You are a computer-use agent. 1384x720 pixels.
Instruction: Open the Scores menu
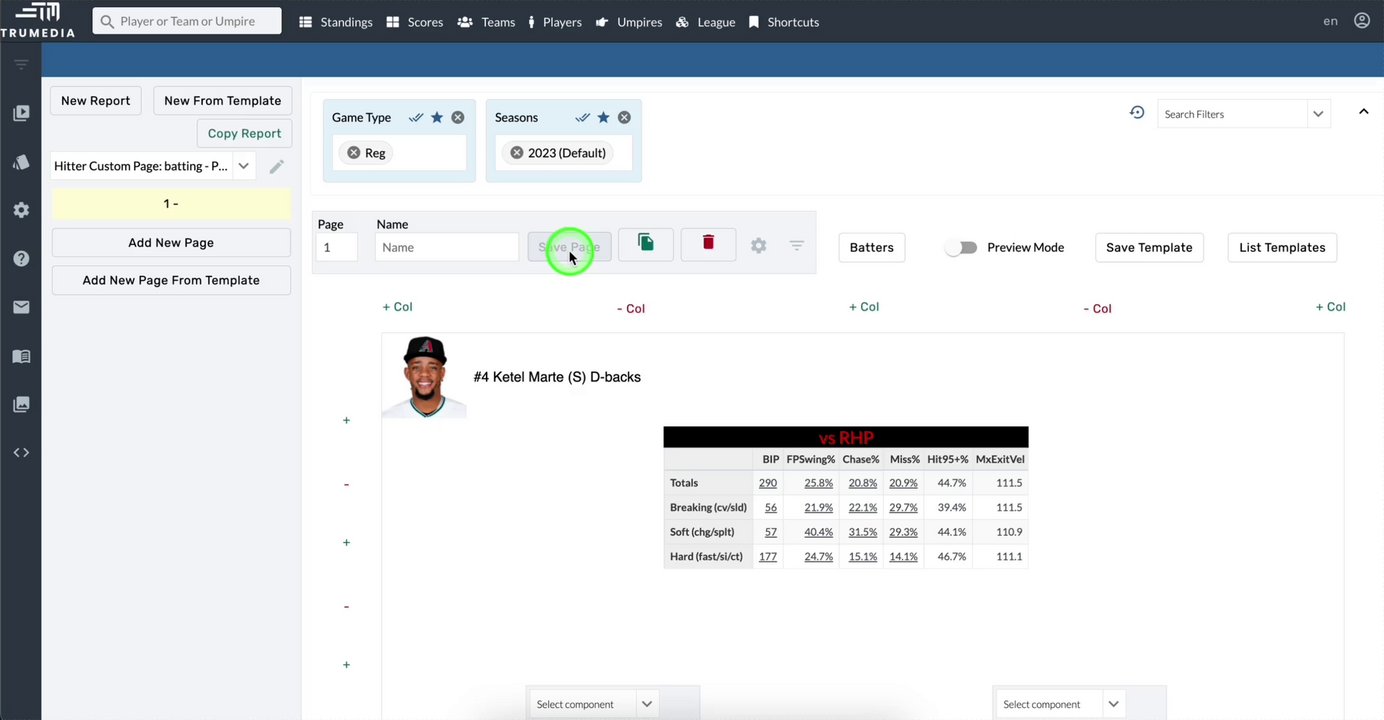pos(415,22)
